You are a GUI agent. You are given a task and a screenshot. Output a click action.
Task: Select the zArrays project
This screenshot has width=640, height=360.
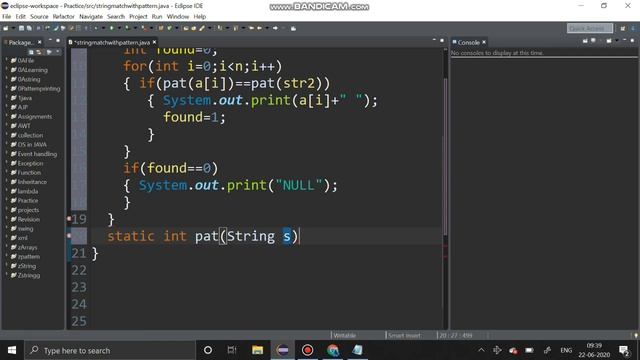pyautogui.click(x=27, y=247)
